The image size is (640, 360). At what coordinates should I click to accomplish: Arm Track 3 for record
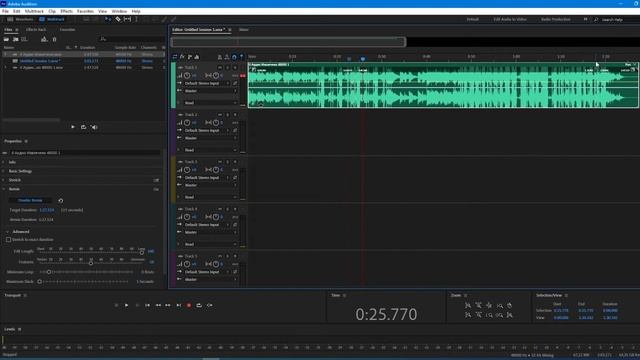[235, 162]
